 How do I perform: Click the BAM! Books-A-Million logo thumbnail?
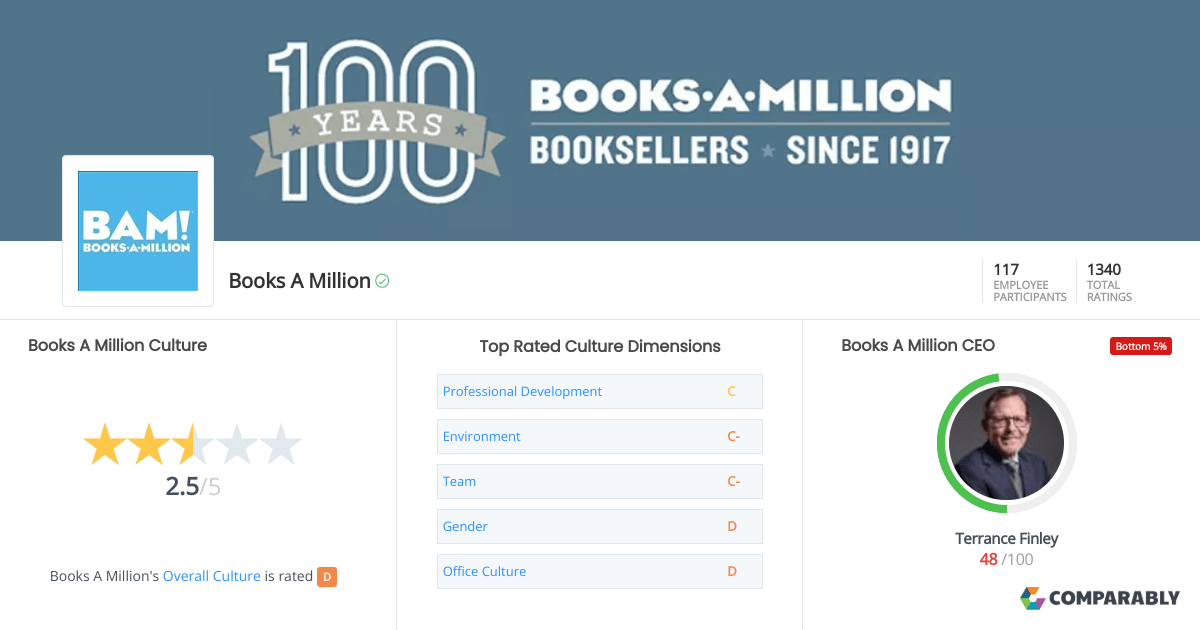[x=137, y=230]
